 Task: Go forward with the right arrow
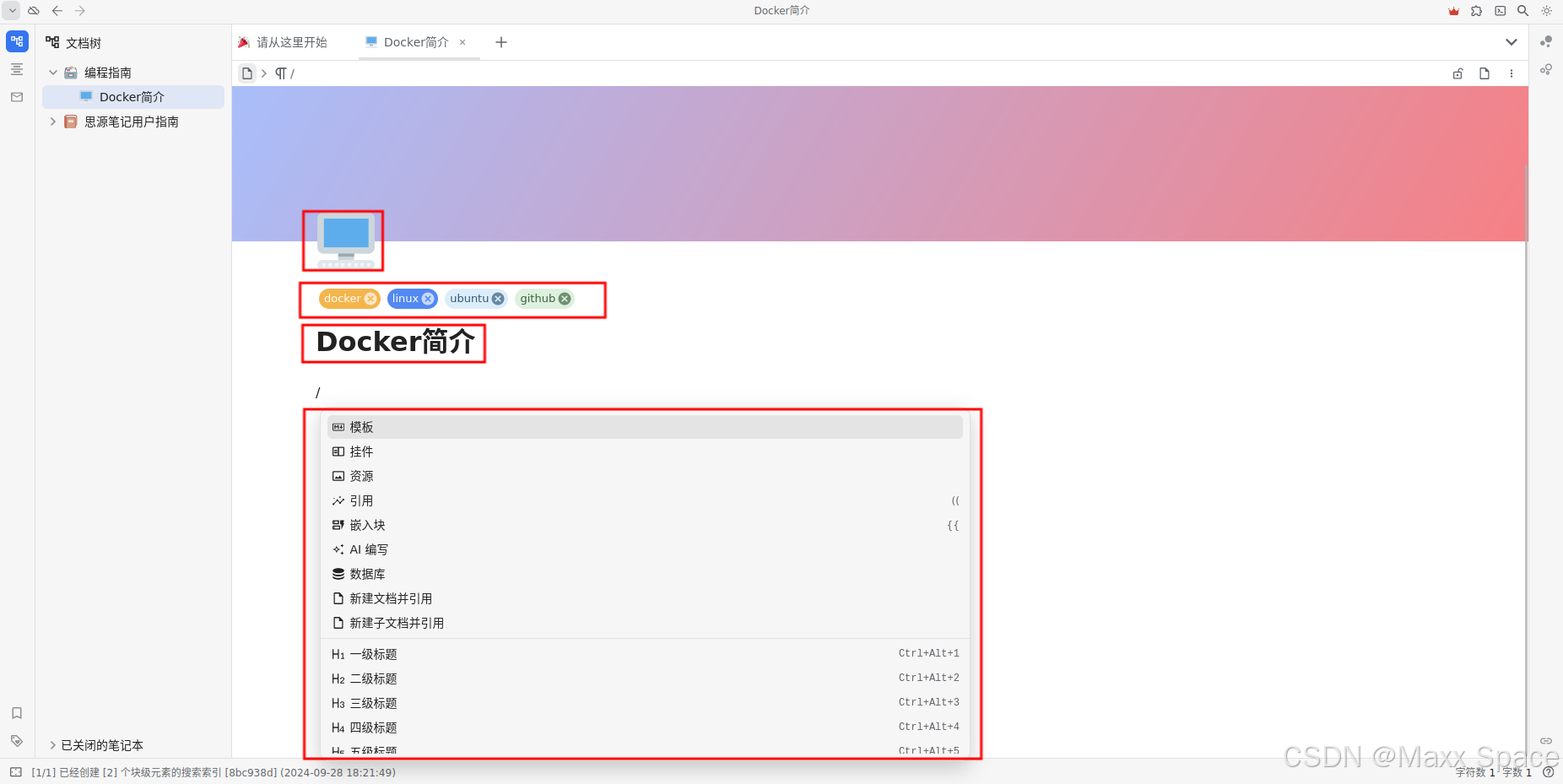[x=80, y=11]
